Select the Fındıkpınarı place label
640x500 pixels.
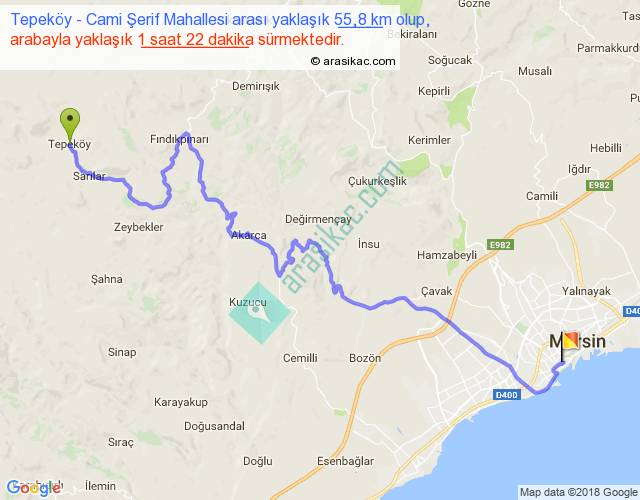(x=179, y=139)
